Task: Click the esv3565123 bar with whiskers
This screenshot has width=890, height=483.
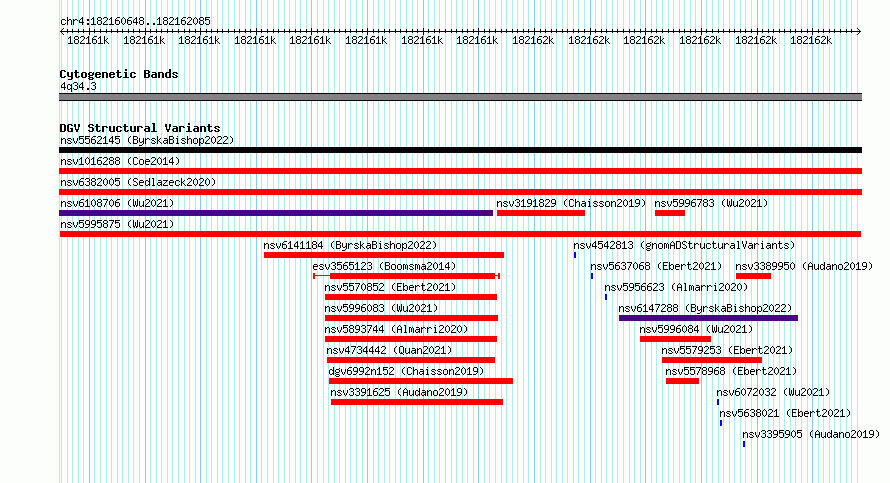Action: tap(406, 276)
